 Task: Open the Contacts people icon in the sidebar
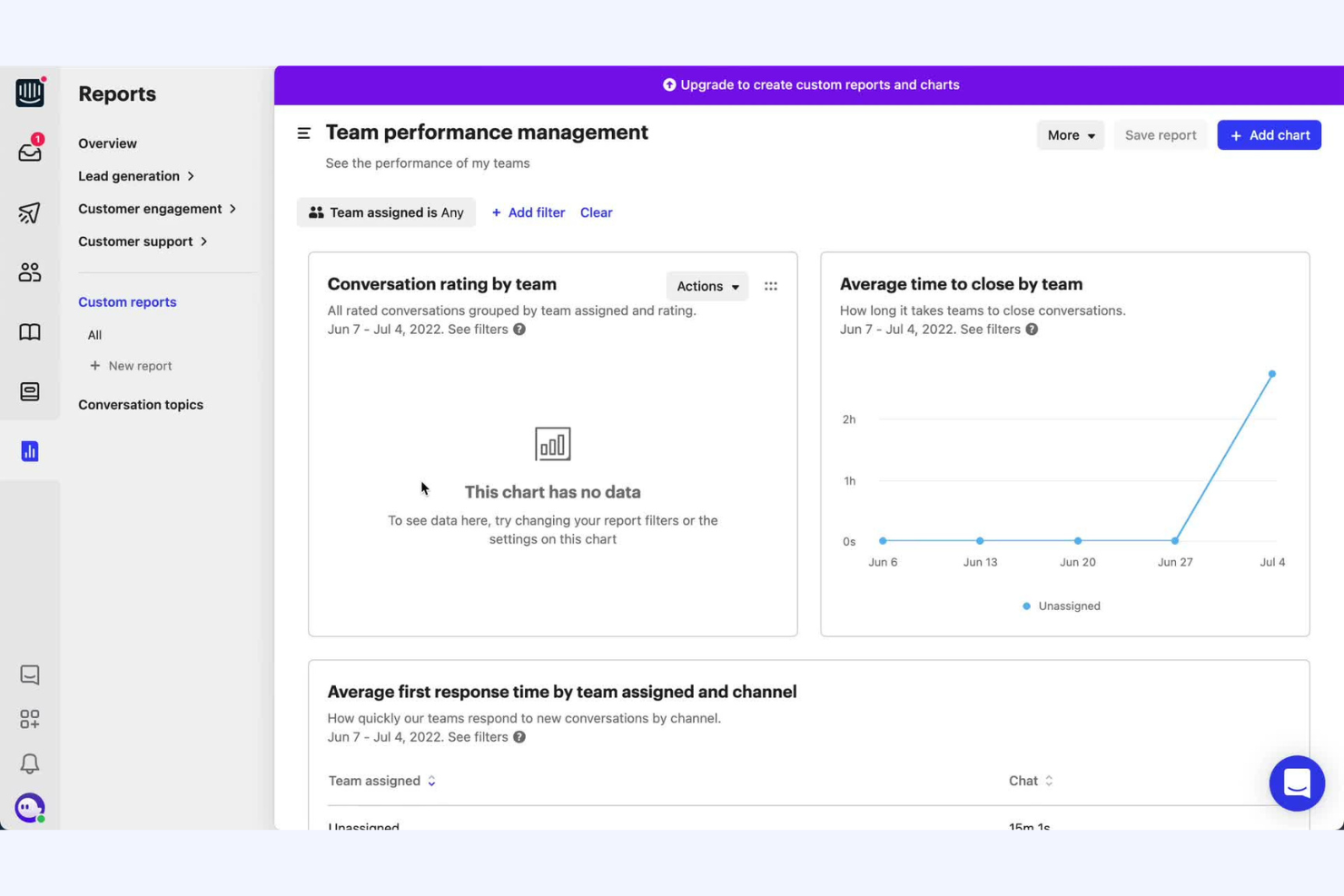click(30, 271)
